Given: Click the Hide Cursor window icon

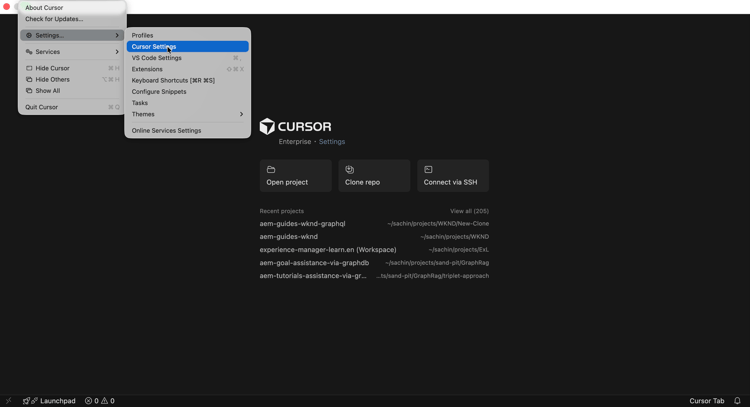Looking at the screenshot, I should click(x=29, y=68).
